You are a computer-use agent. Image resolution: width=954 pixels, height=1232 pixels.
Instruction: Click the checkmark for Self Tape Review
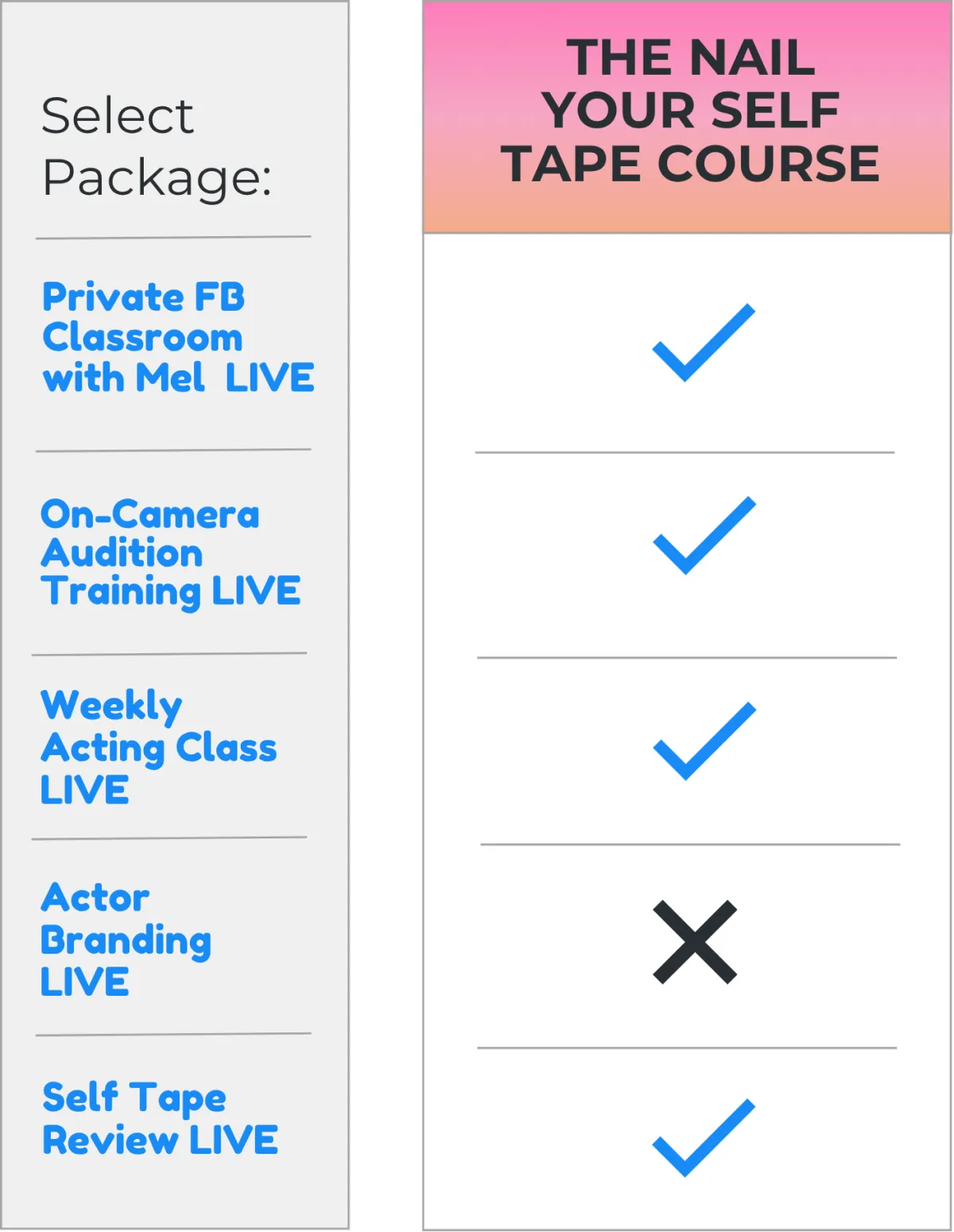click(x=704, y=1137)
